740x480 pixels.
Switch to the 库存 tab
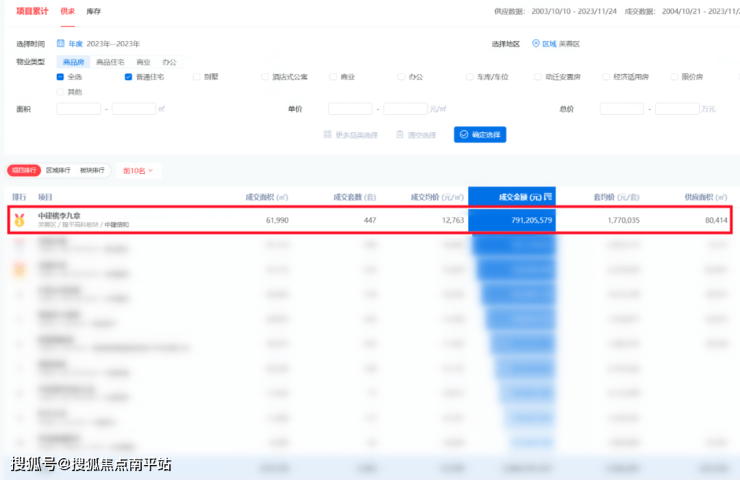93,11
